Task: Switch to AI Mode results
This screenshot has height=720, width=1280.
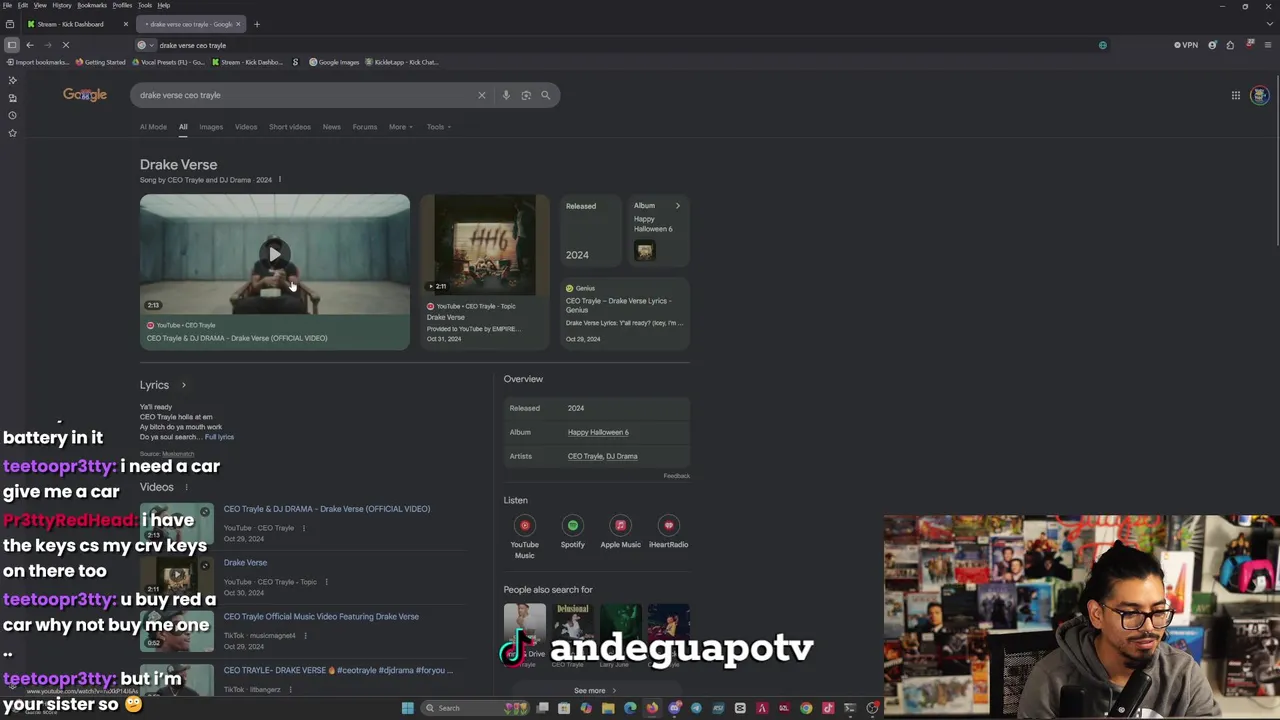Action: click(153, 127)
